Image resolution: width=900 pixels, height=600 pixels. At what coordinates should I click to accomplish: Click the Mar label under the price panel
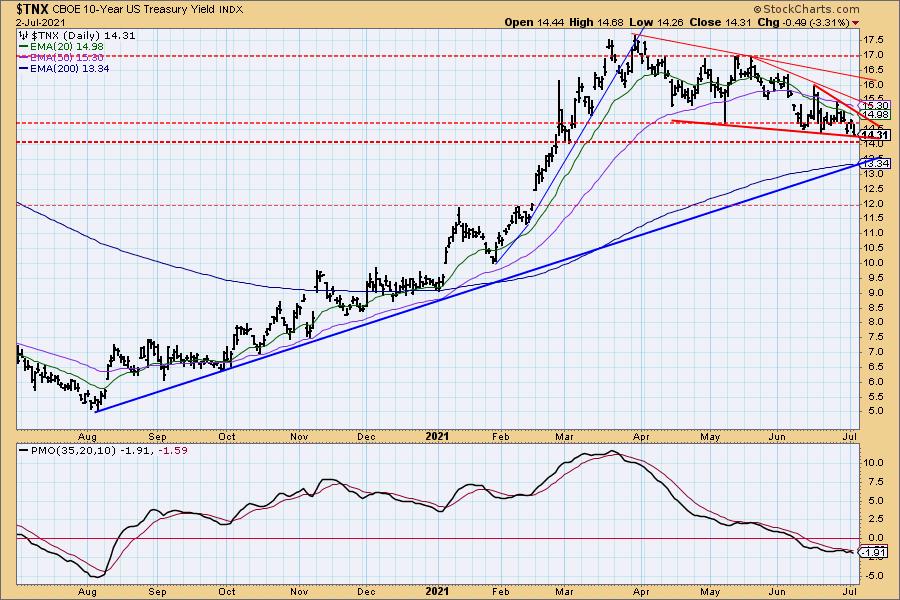[564, 436]
